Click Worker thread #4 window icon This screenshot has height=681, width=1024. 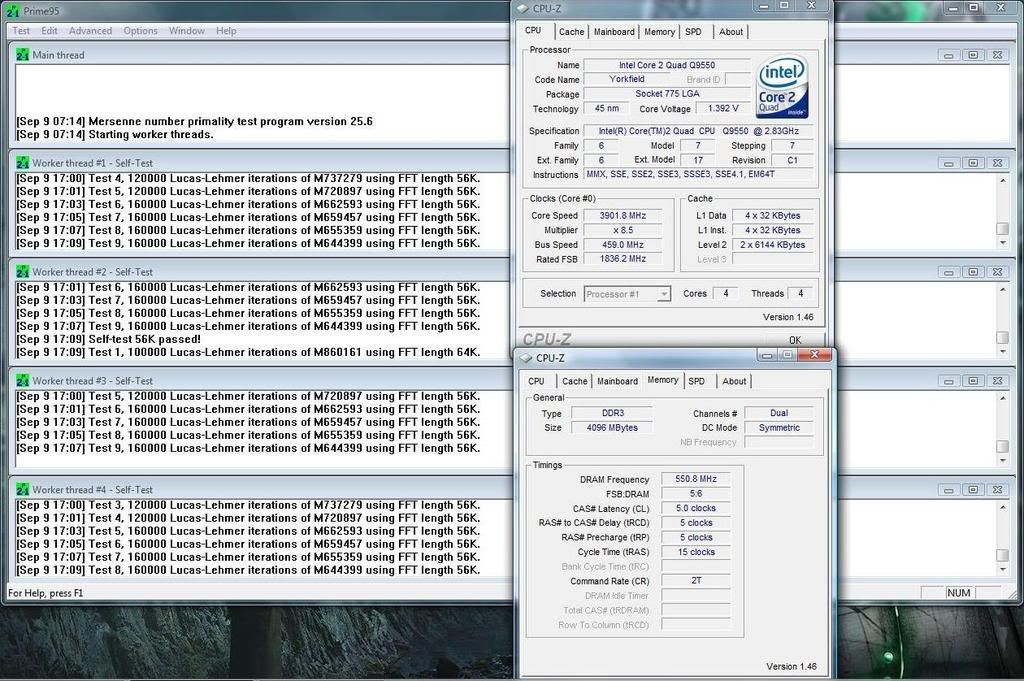[23, 489]
